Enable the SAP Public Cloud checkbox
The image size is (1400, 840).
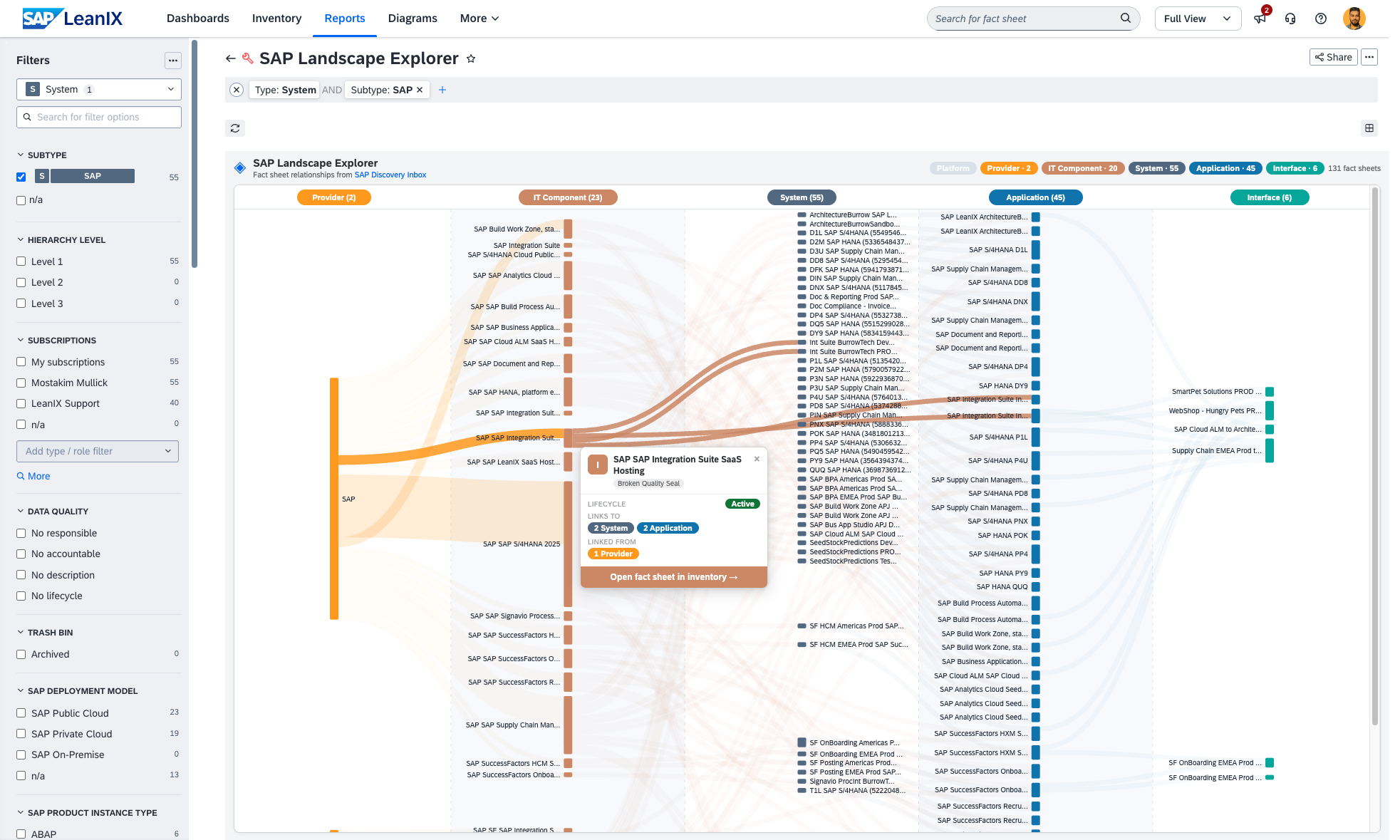(x=21, y=713)
